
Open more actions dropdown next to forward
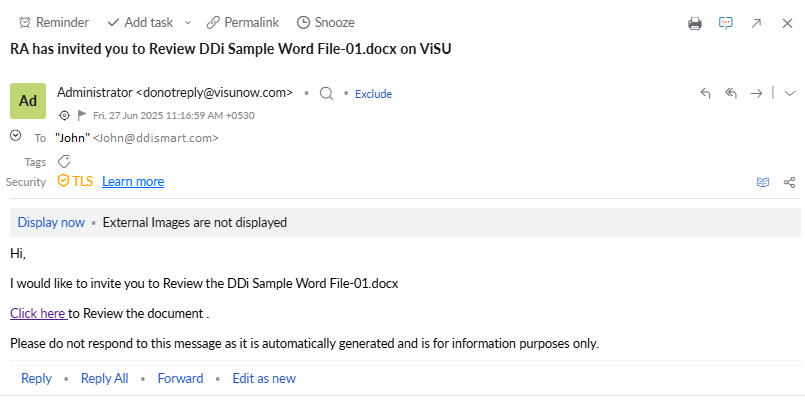point(789,93)
